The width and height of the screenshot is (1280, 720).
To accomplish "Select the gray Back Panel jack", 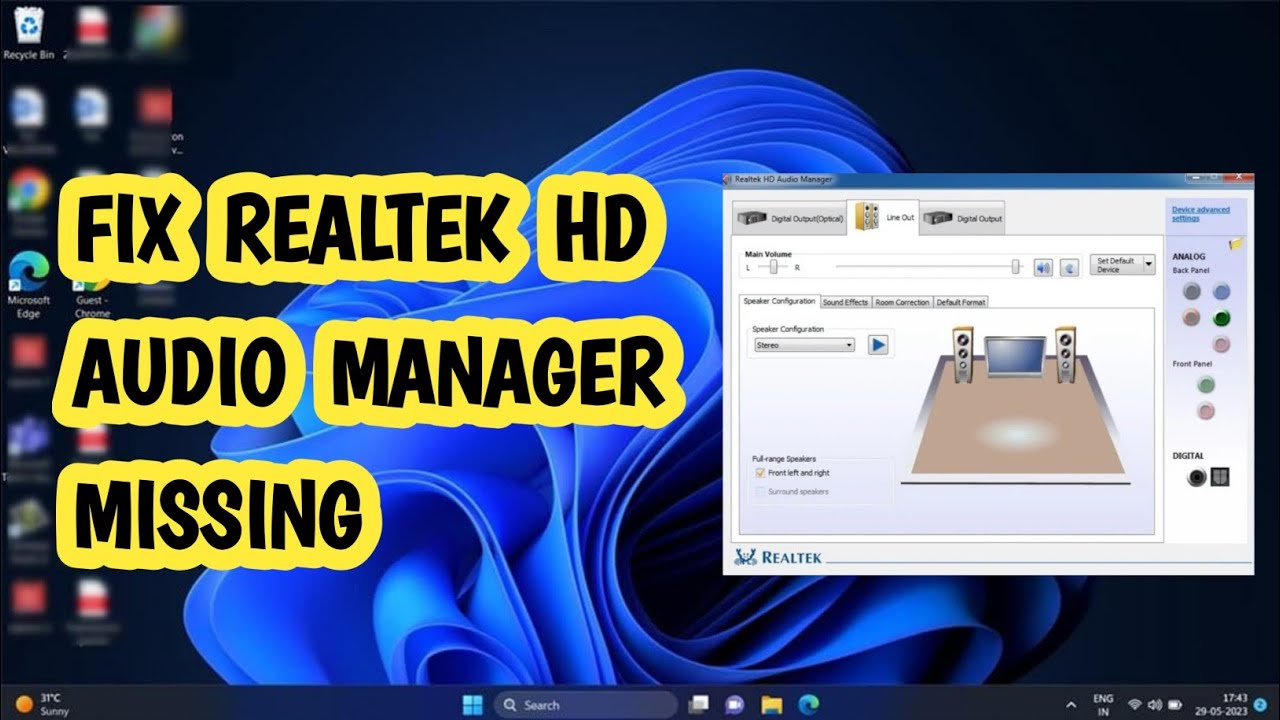I will click(1191, 292).
